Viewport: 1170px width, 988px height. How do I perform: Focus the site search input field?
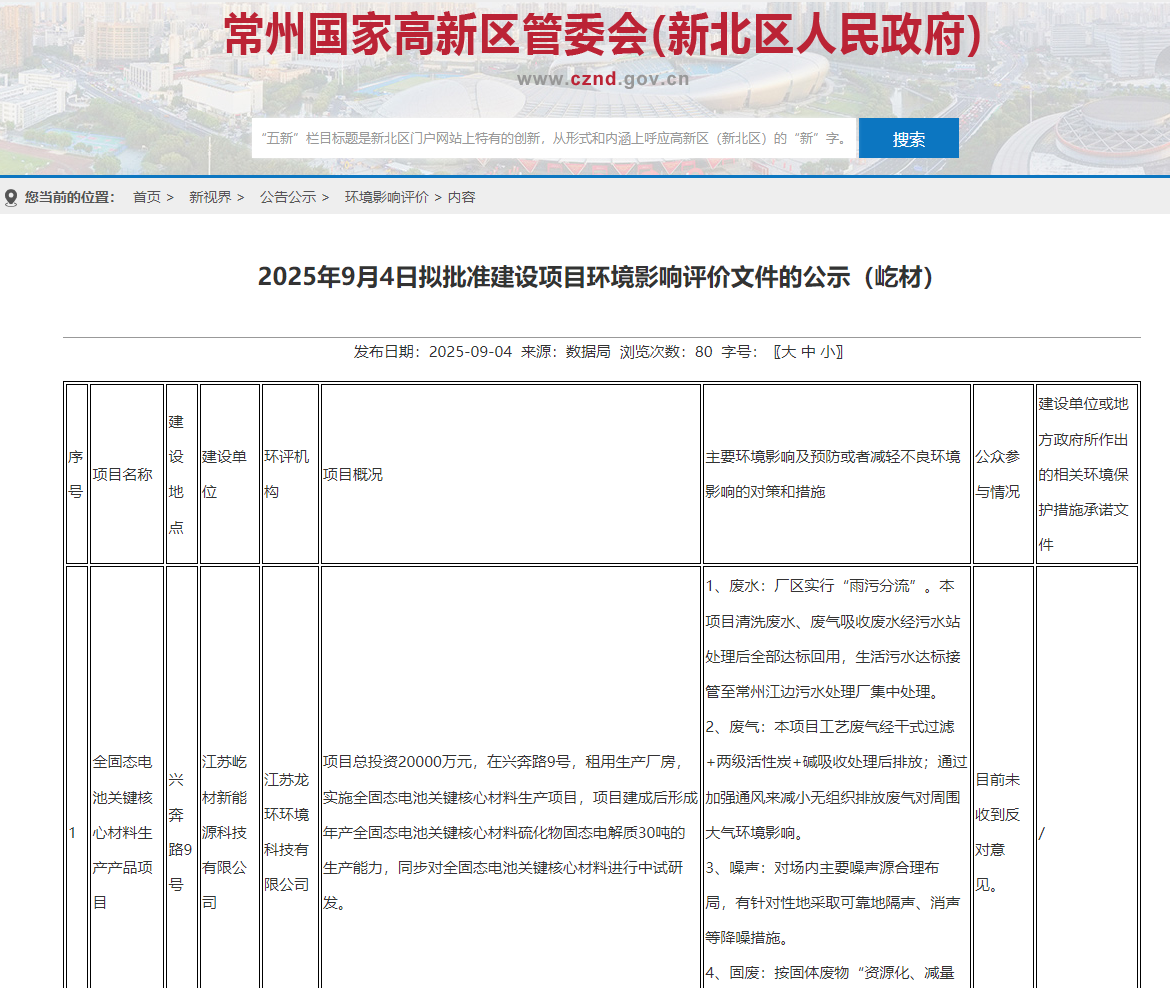(554, 138)
